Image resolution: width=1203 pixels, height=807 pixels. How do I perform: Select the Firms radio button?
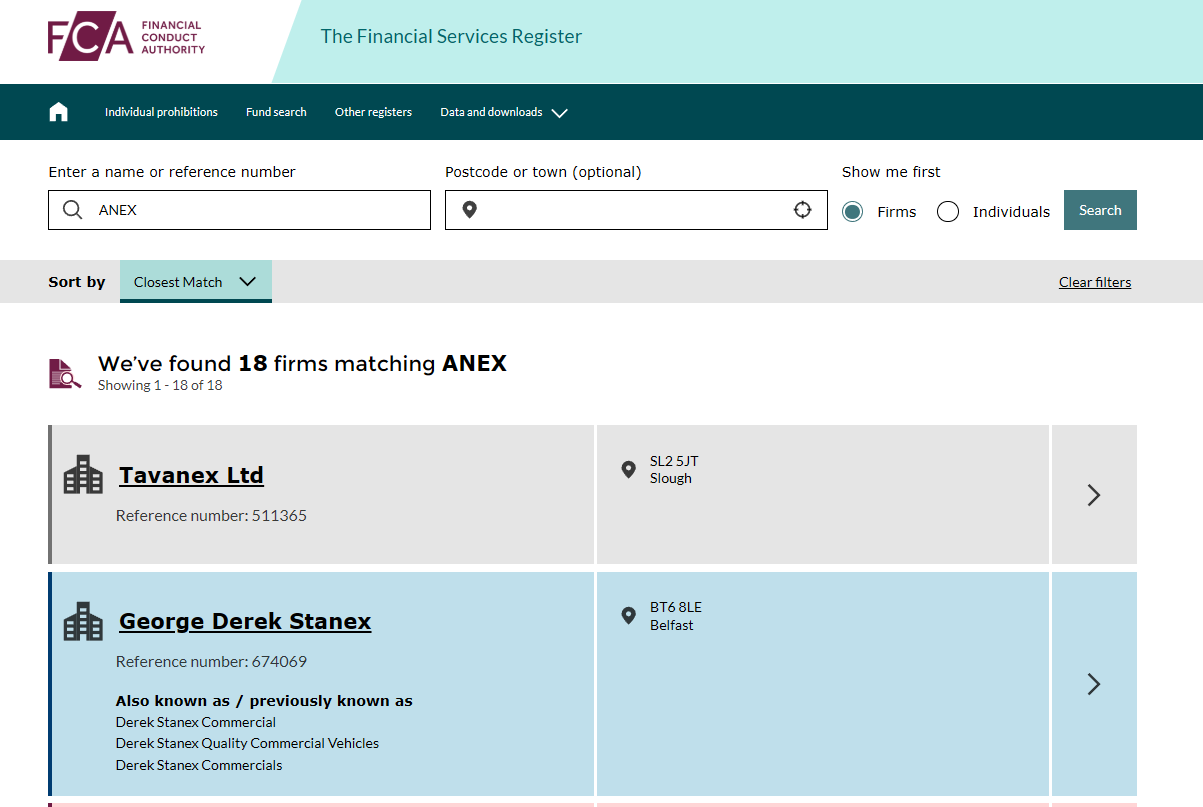(852, 212)
